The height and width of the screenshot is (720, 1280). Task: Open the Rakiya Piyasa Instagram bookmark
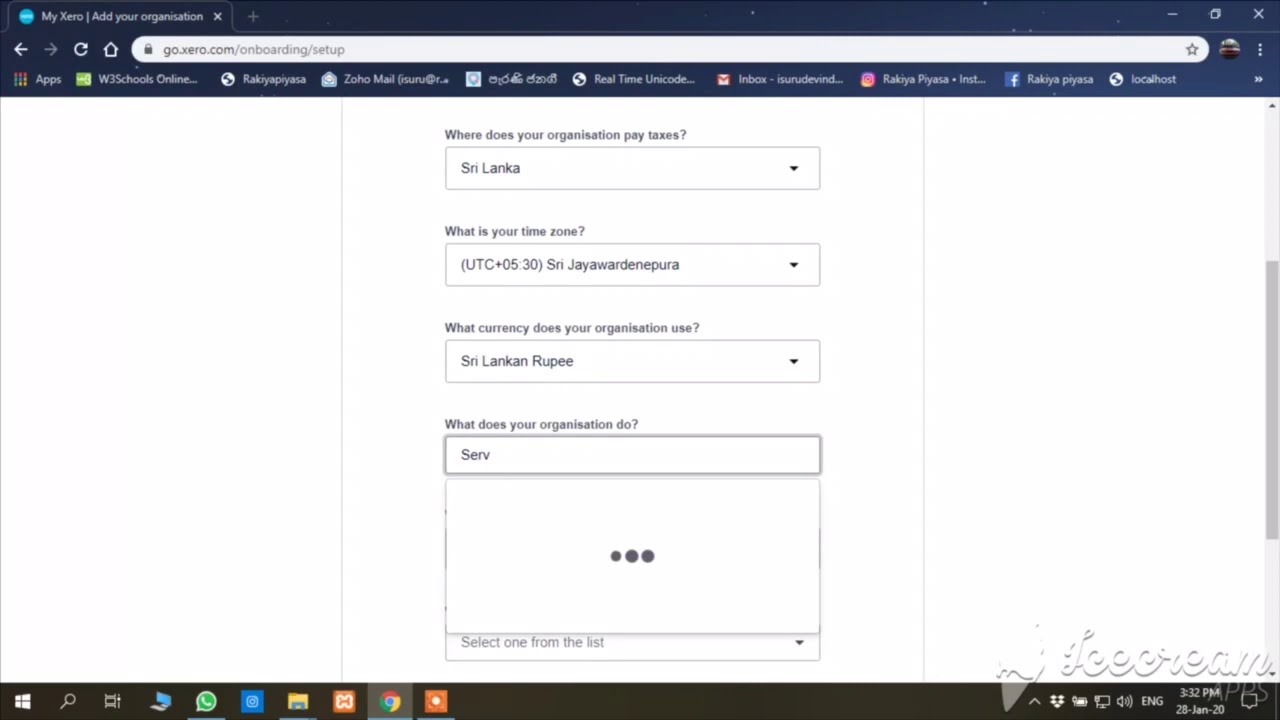tap(923, 79)
